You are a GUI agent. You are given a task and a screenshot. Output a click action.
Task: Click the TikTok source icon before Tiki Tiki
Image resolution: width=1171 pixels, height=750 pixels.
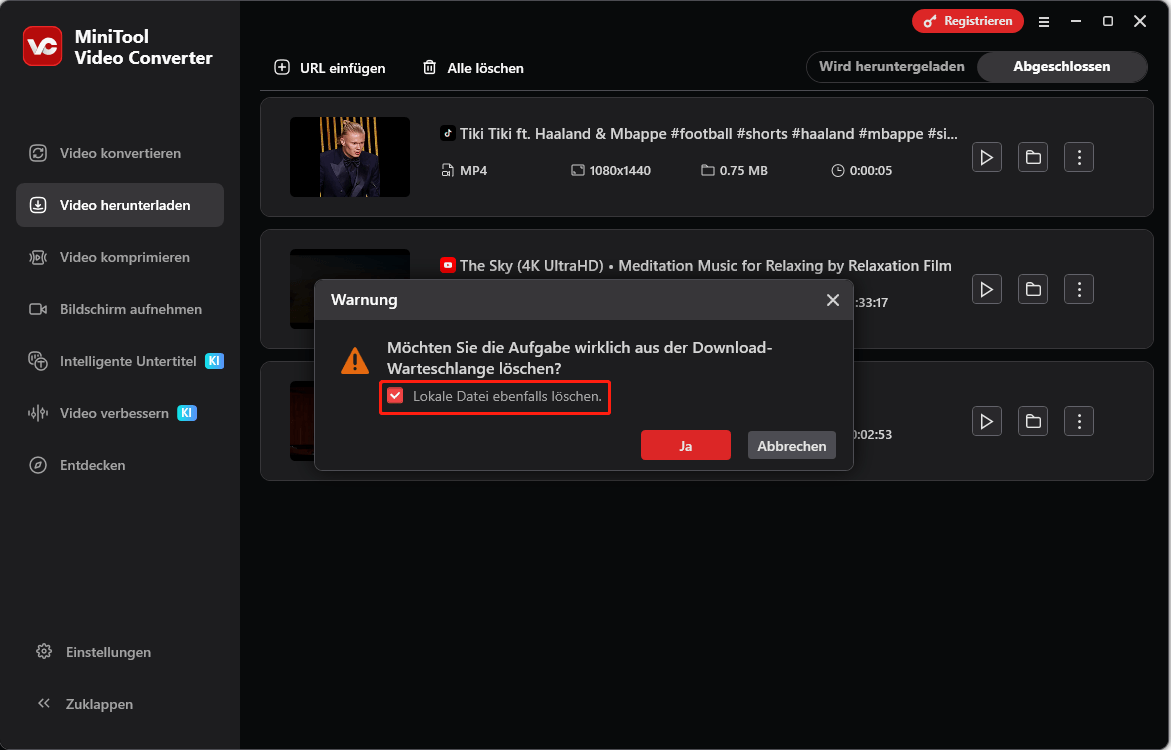447,134
